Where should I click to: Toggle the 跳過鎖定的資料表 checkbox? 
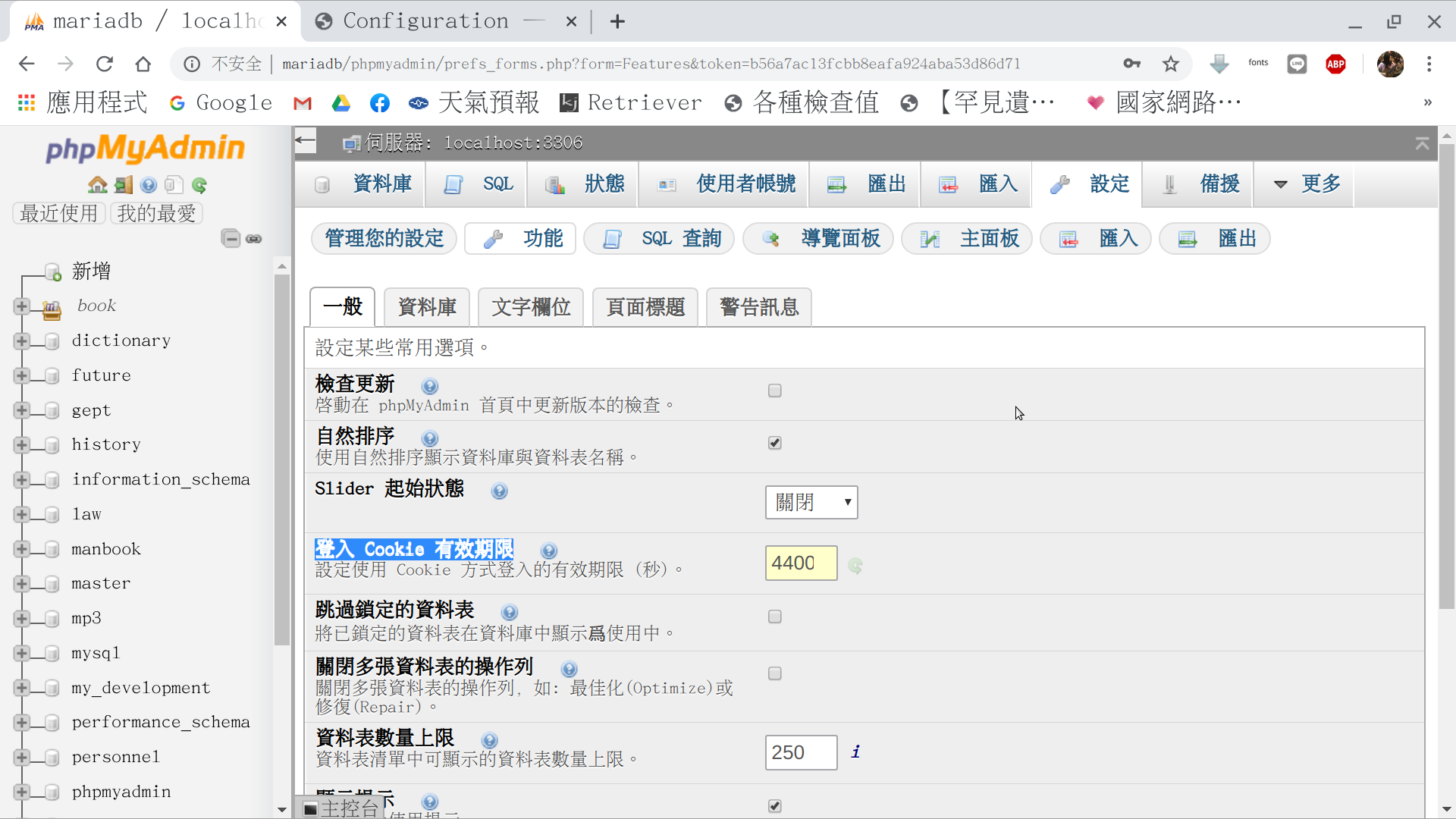774,617
